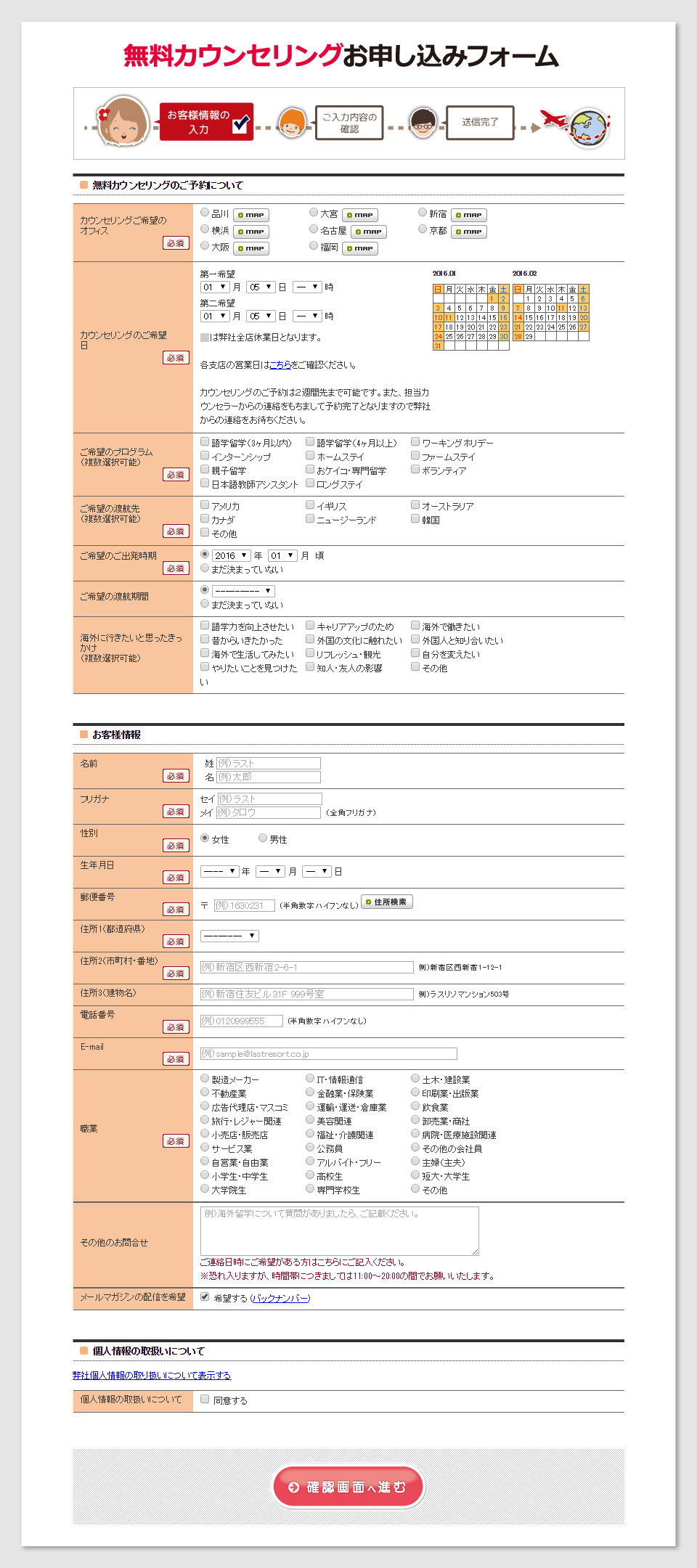Open the map for 新宿 office
The width and height of the screenshot is (697, 1568).
coord(469,215)
